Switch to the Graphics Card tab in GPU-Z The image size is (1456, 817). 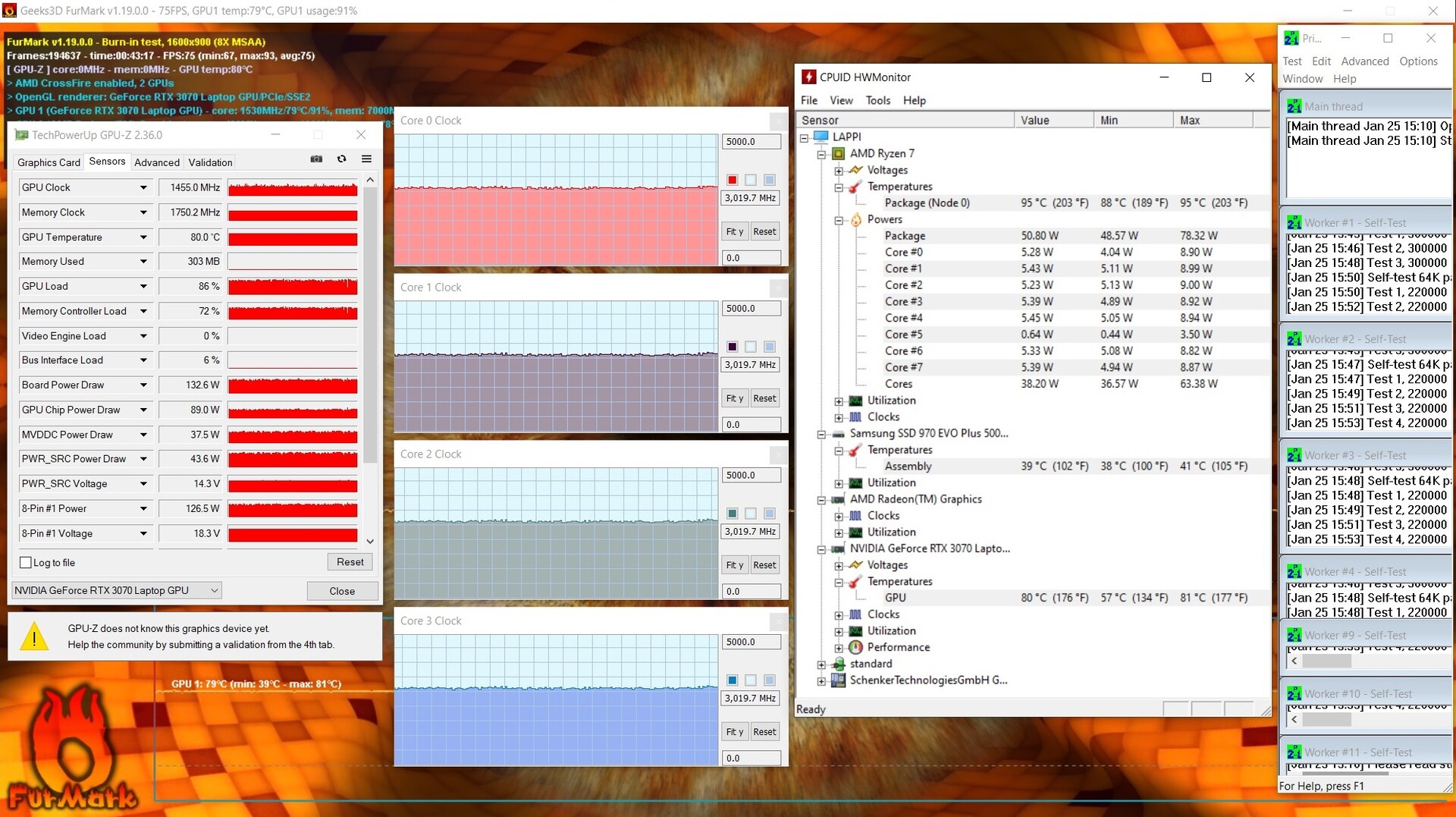tap(49, 162)
